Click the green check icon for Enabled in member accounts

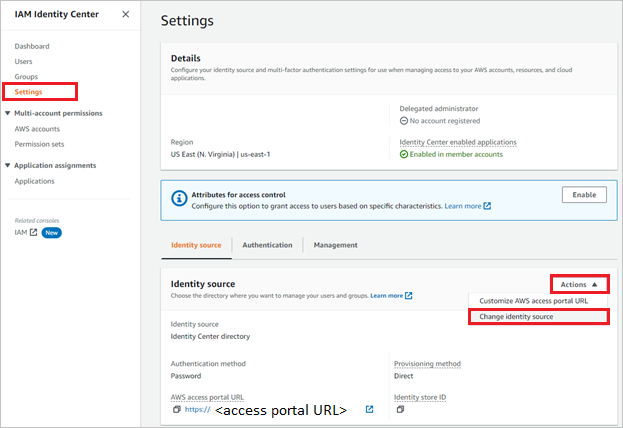tap(404, 154)
